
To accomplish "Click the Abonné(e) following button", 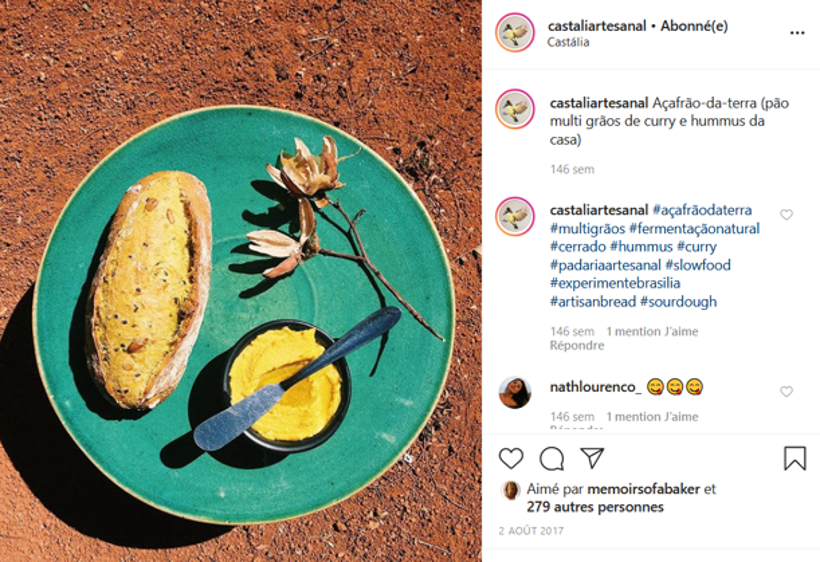I will (x=694, y=26).
